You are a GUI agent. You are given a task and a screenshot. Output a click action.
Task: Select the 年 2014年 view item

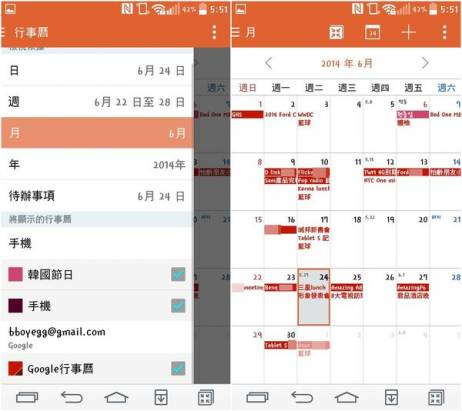click(97, 164)
